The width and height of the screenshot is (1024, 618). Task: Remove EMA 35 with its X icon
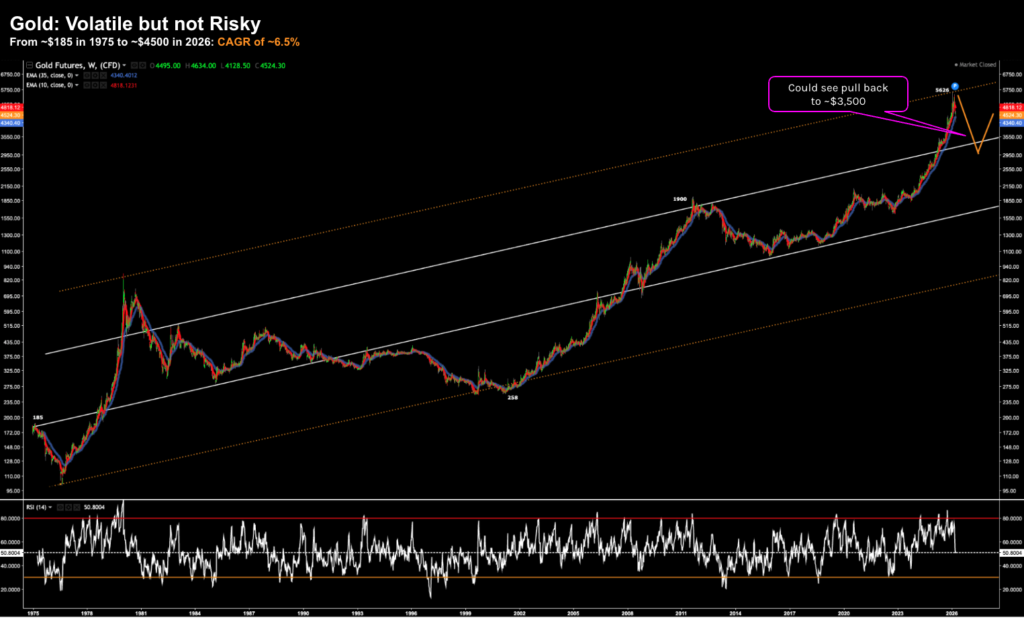[x=101, y=76]
